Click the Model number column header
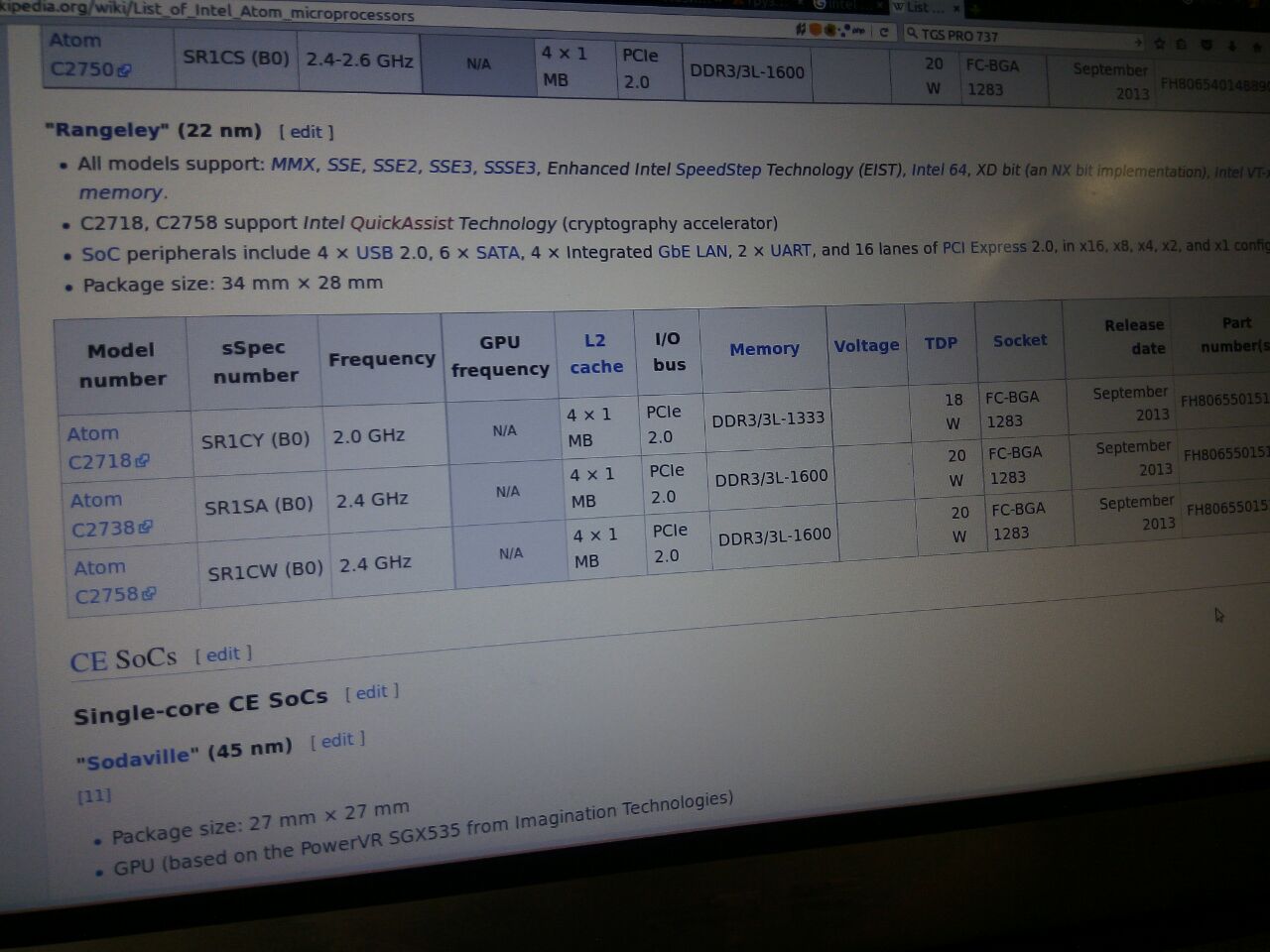1270x952 pixels. pos(121,365)
